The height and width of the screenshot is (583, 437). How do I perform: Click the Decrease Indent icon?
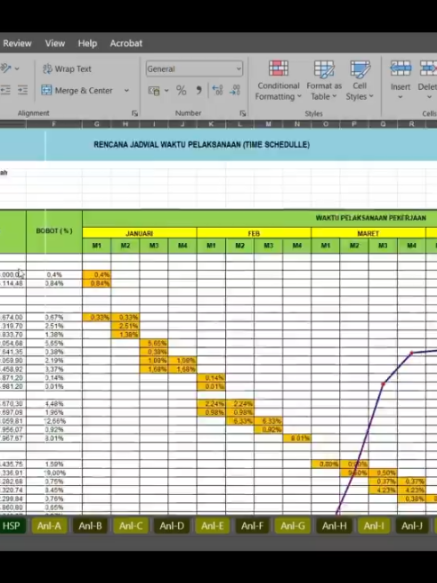[5, 90]
